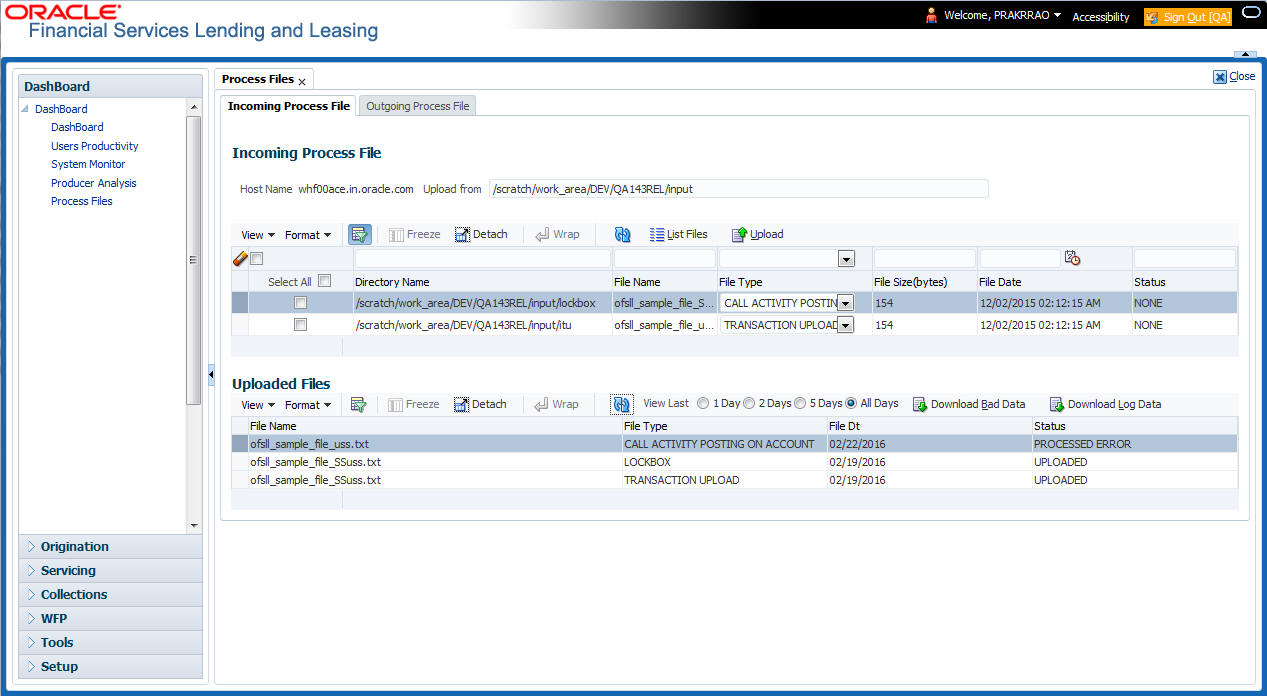The width and height of the screenshot is (1267, 696).
Task: Check the row for input/lockbox directory
Action: click(300, 302)
